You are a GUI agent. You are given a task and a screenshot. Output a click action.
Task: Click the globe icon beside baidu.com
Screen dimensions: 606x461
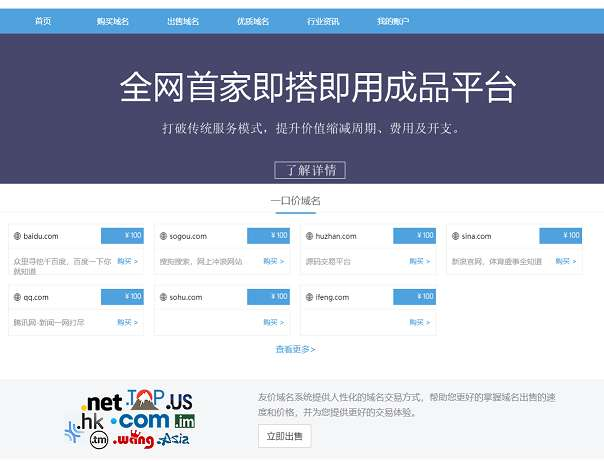(x=17, y=236)
